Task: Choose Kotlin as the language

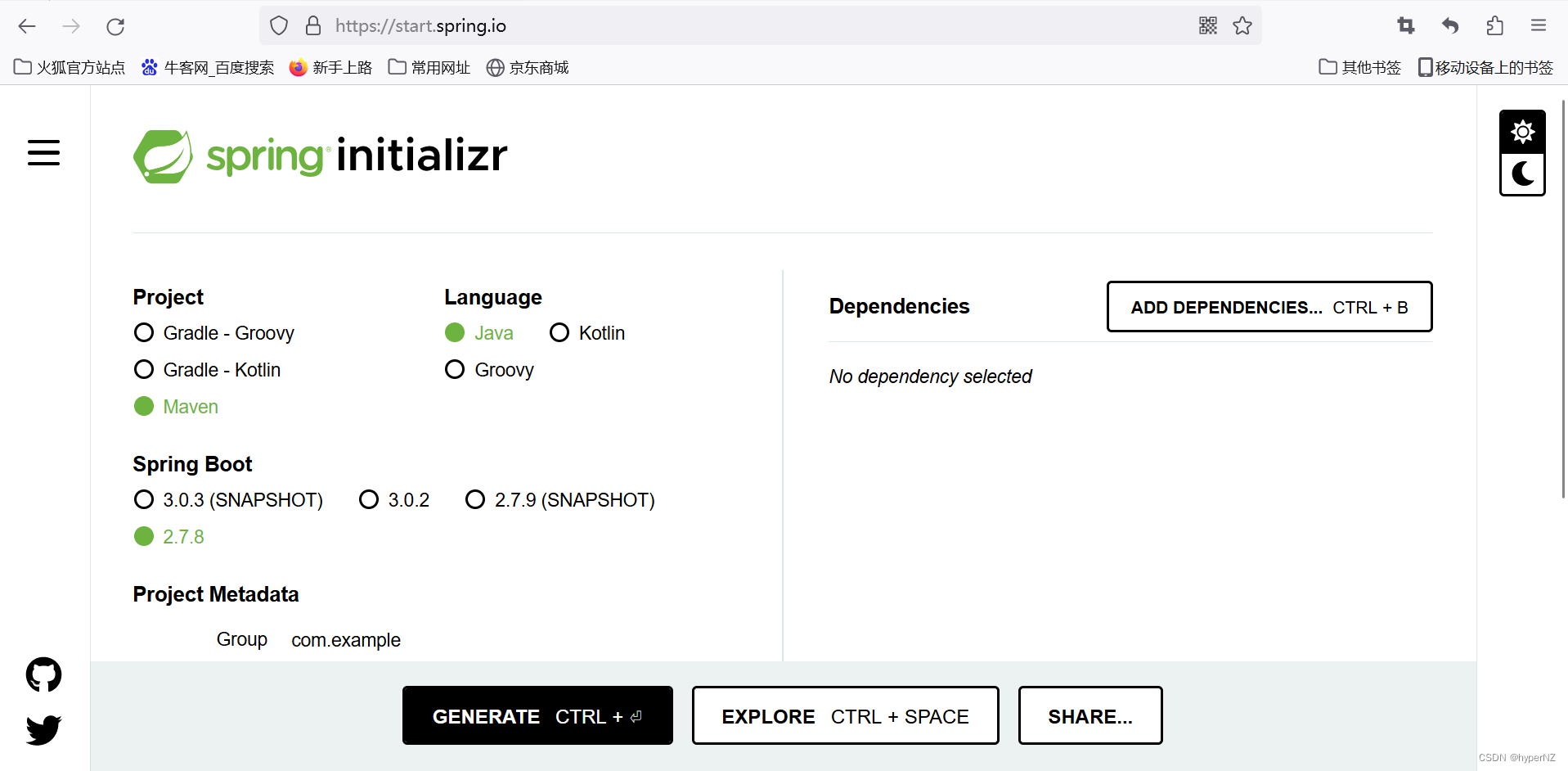Action: point(587,333)
